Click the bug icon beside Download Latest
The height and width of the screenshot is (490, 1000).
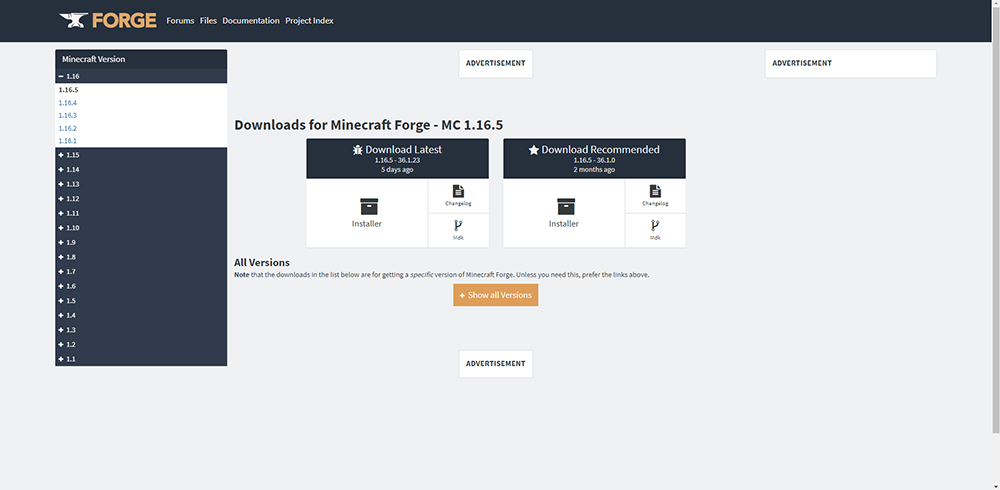pos(358,150)
